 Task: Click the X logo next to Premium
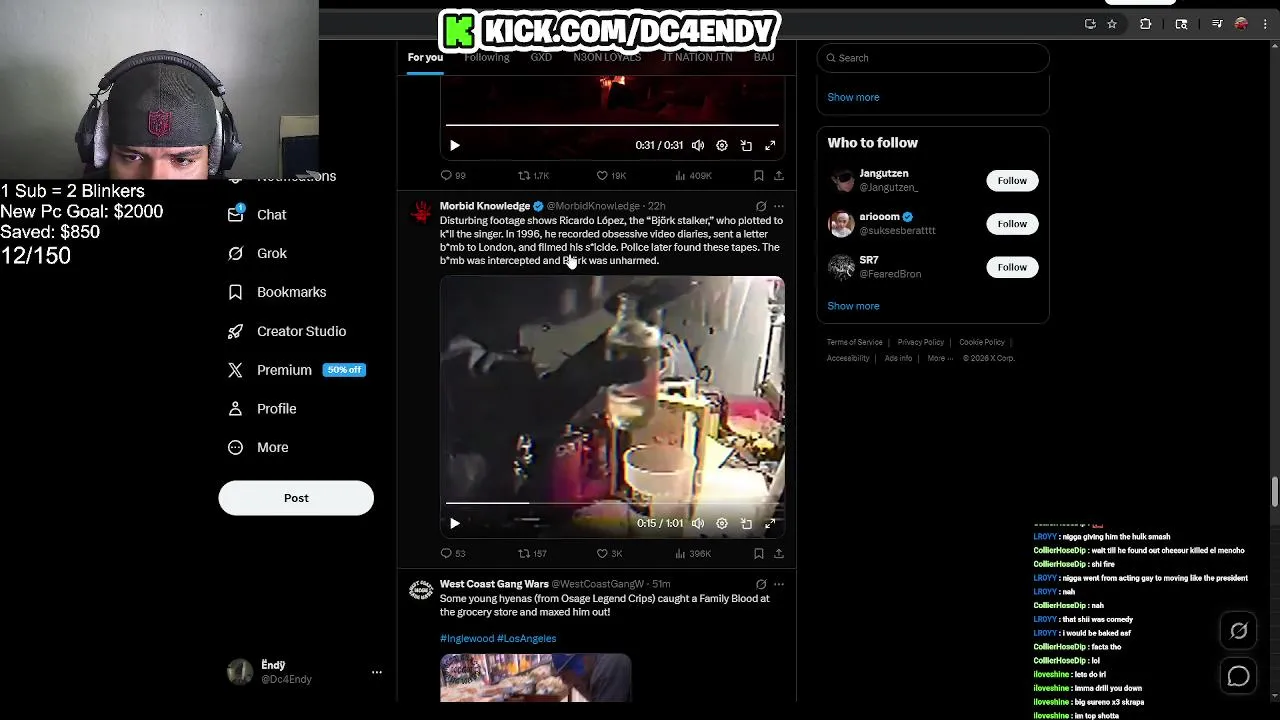[236, 370]
